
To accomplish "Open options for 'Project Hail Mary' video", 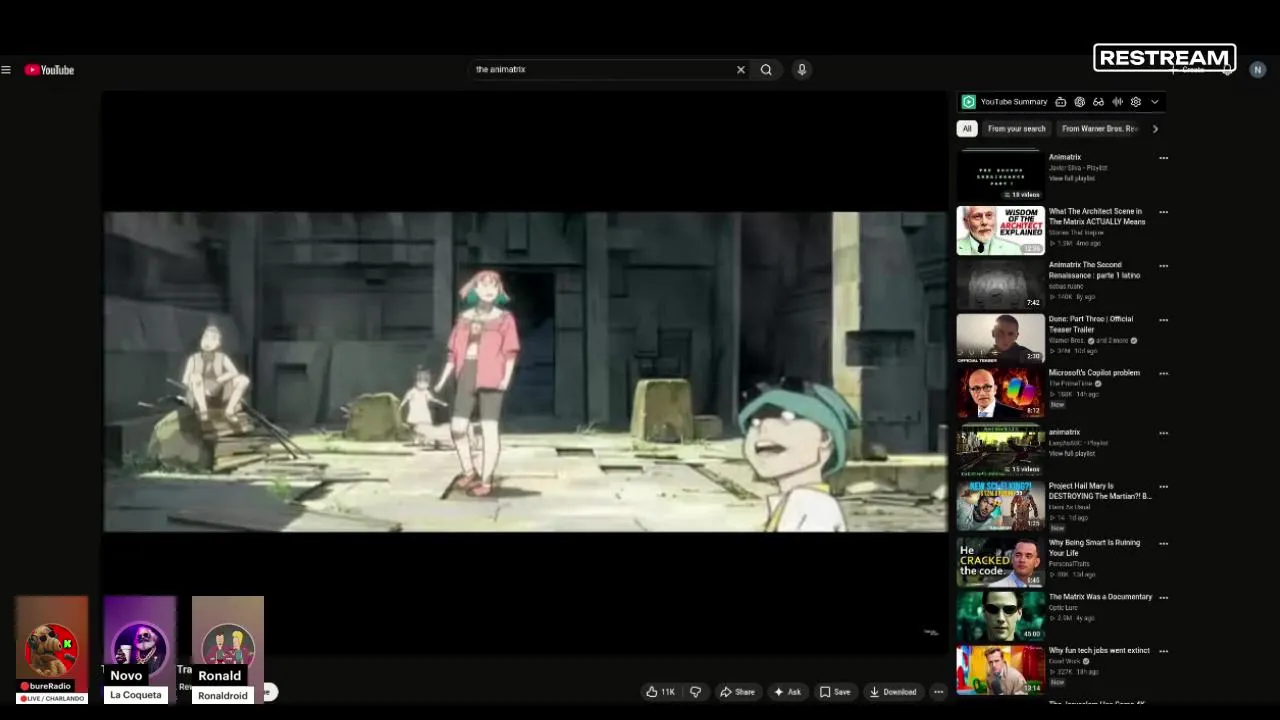I will (x=1163, y=487).
